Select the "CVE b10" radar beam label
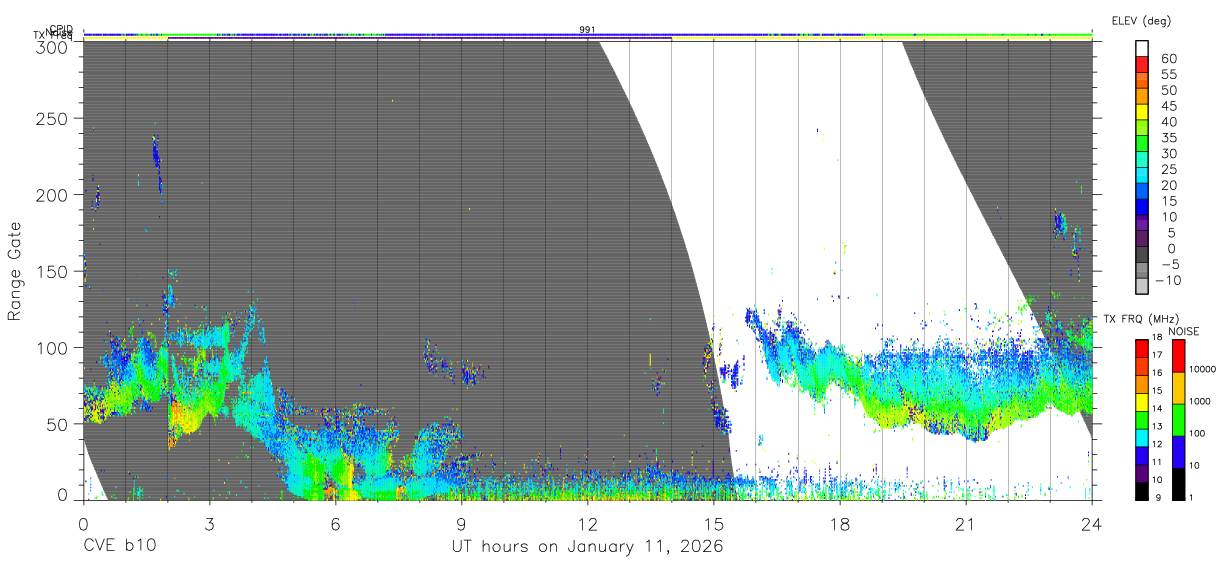Image resolution: width=1228 pixels, height=567 pixels. point(119,546)
